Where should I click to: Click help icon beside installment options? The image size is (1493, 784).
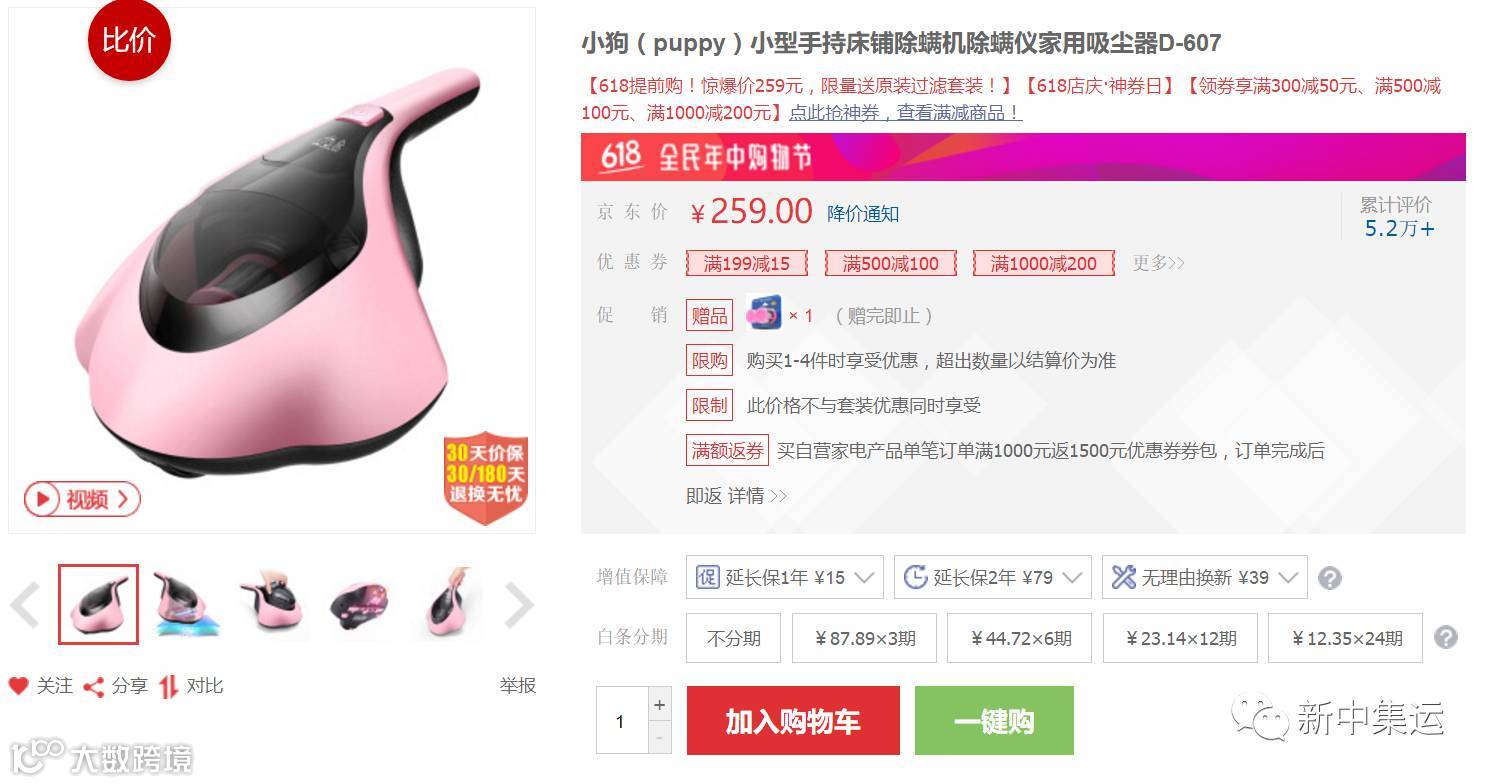pos(1446,638)
